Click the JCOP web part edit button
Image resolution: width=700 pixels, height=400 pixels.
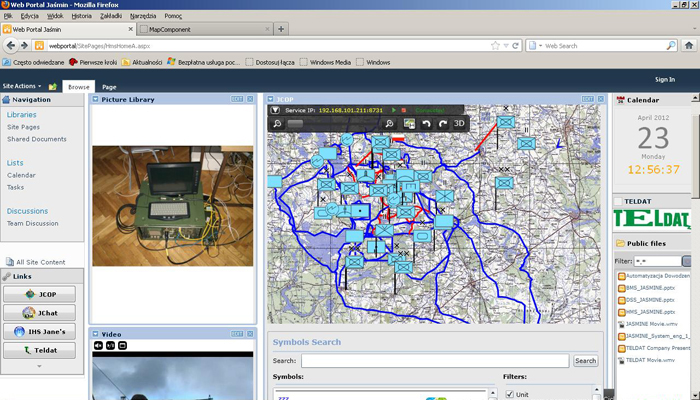(588, 99)
